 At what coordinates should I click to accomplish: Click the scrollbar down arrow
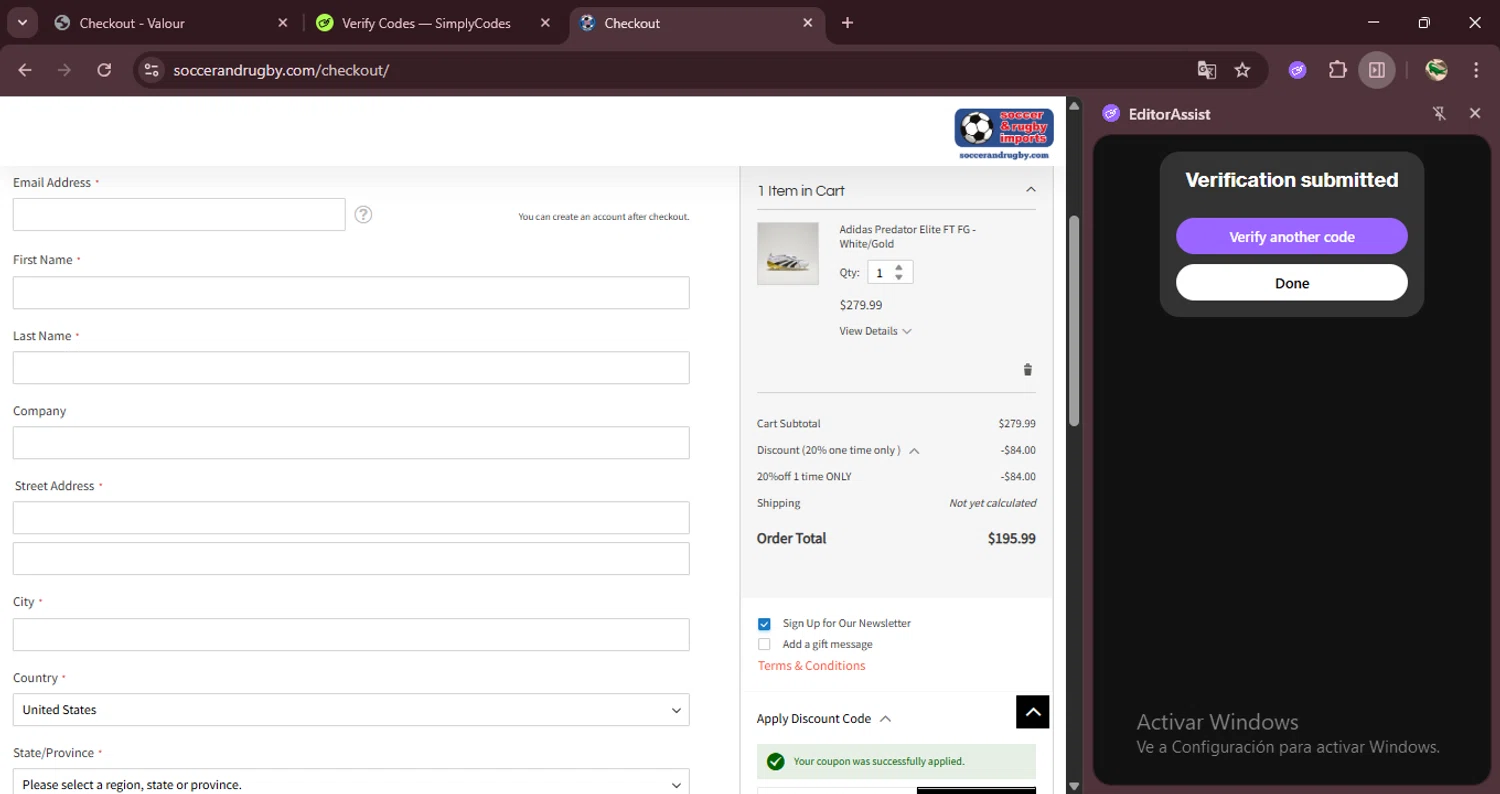tap(1074, 786)
